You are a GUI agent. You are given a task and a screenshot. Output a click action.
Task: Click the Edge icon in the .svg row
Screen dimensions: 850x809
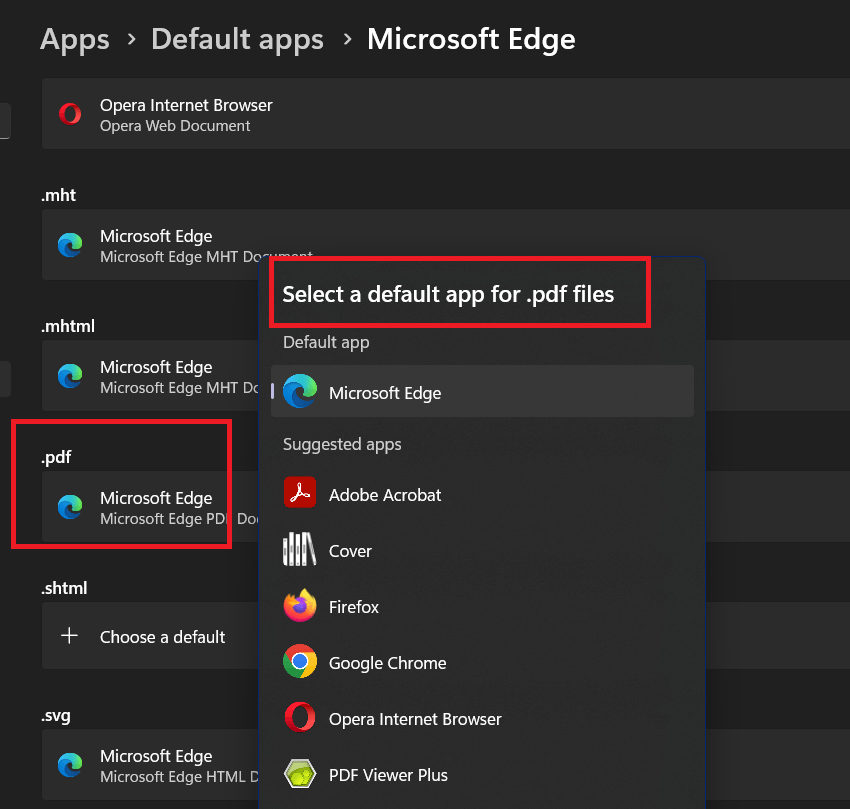tap(70, 765)
